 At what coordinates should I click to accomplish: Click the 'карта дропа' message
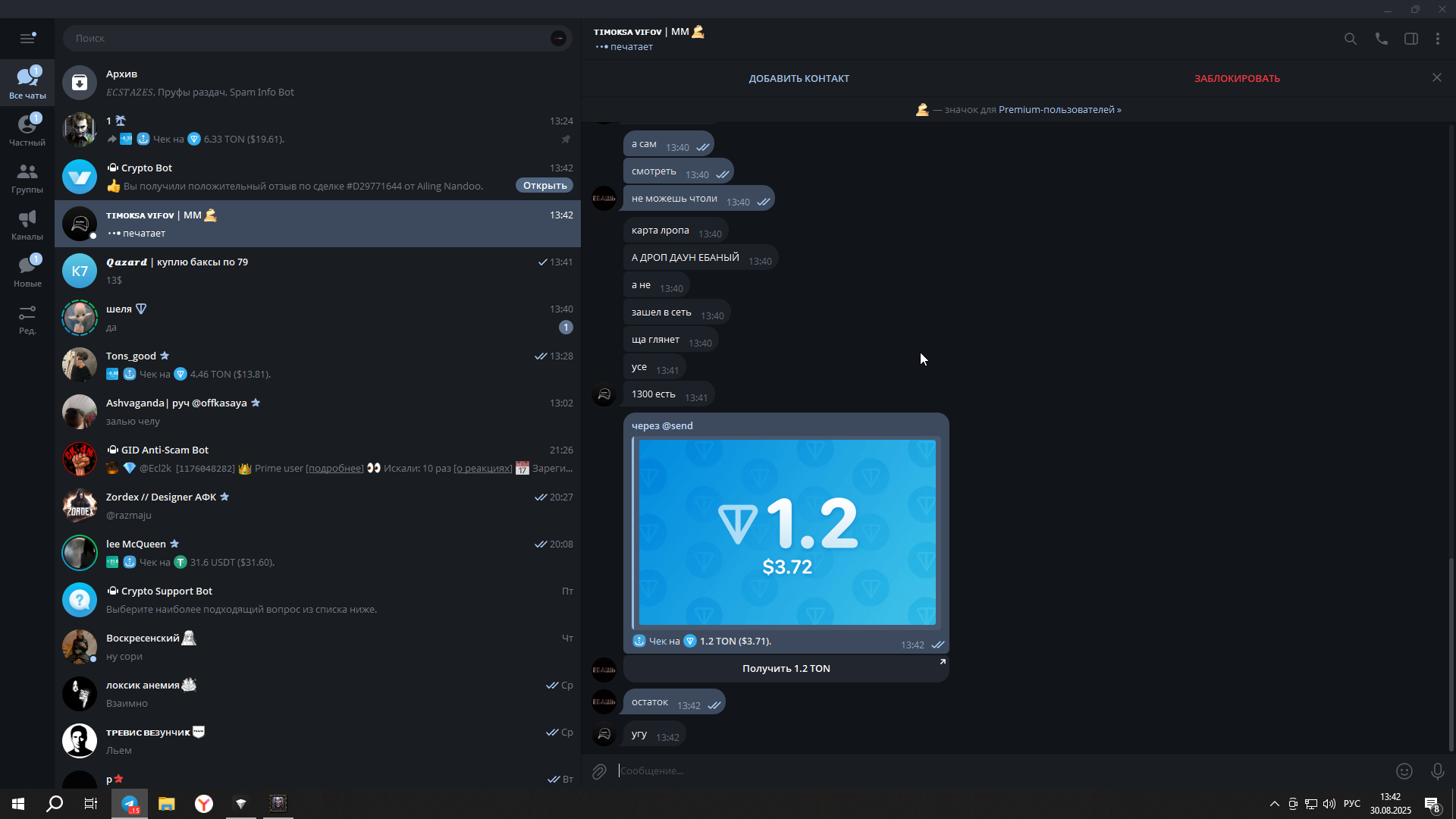(676, 231)
